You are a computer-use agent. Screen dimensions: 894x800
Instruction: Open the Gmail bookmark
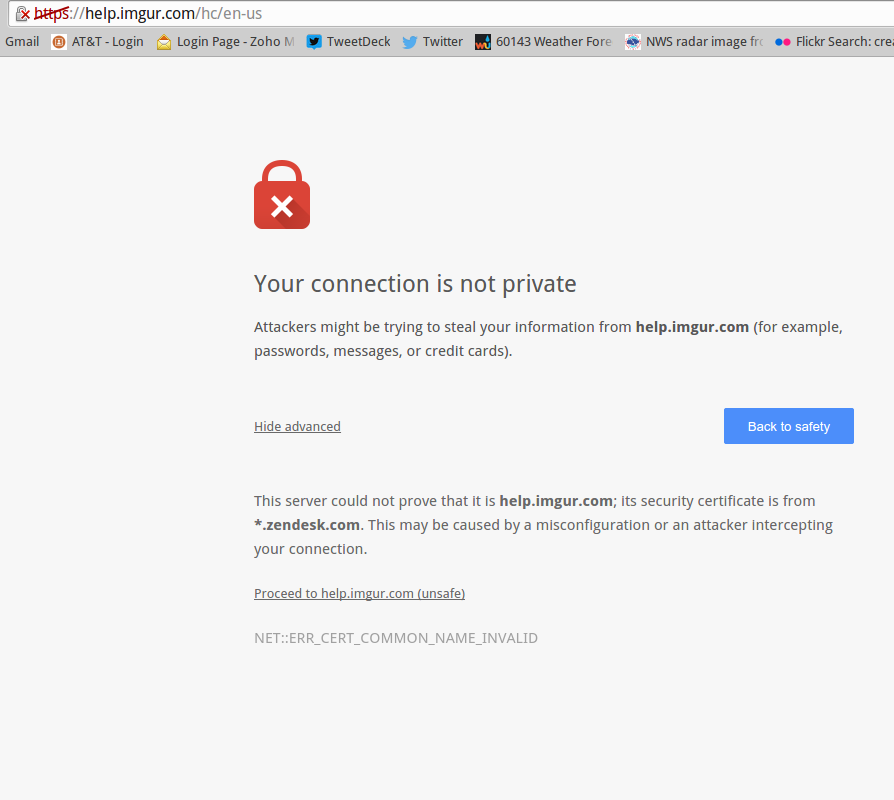point(22,42)
